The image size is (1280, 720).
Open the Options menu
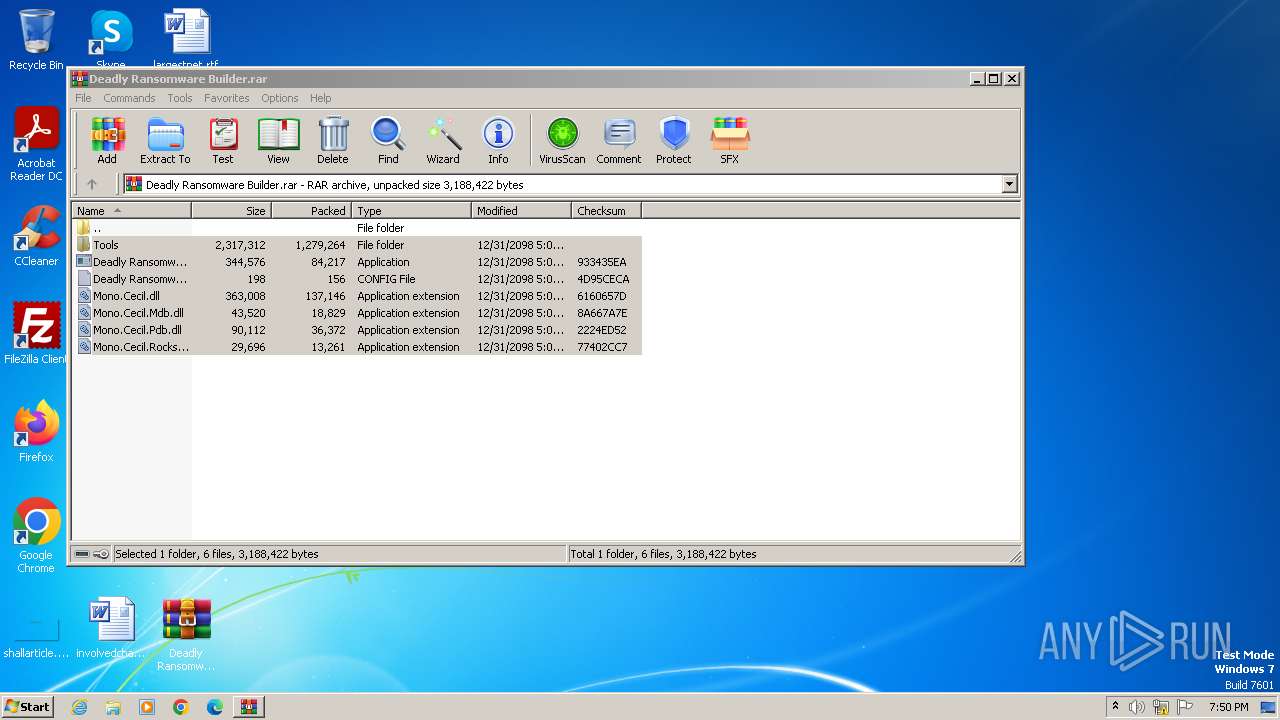280,98
